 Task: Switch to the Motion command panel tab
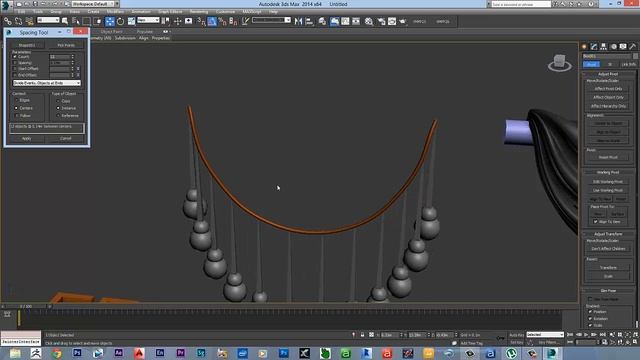click(x=613, y=47)
